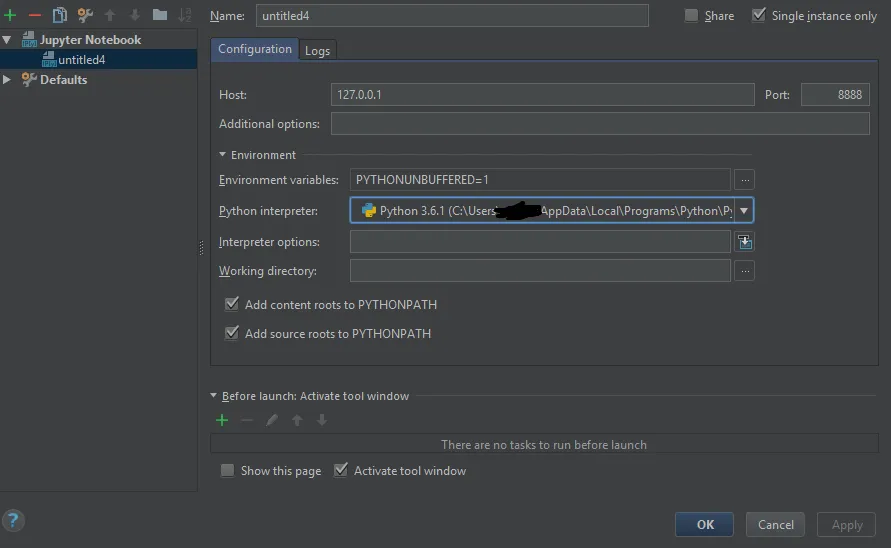Screen dimensions: 891x548
Task: Expand the Defaults tree node
Action: click(7, 80)
